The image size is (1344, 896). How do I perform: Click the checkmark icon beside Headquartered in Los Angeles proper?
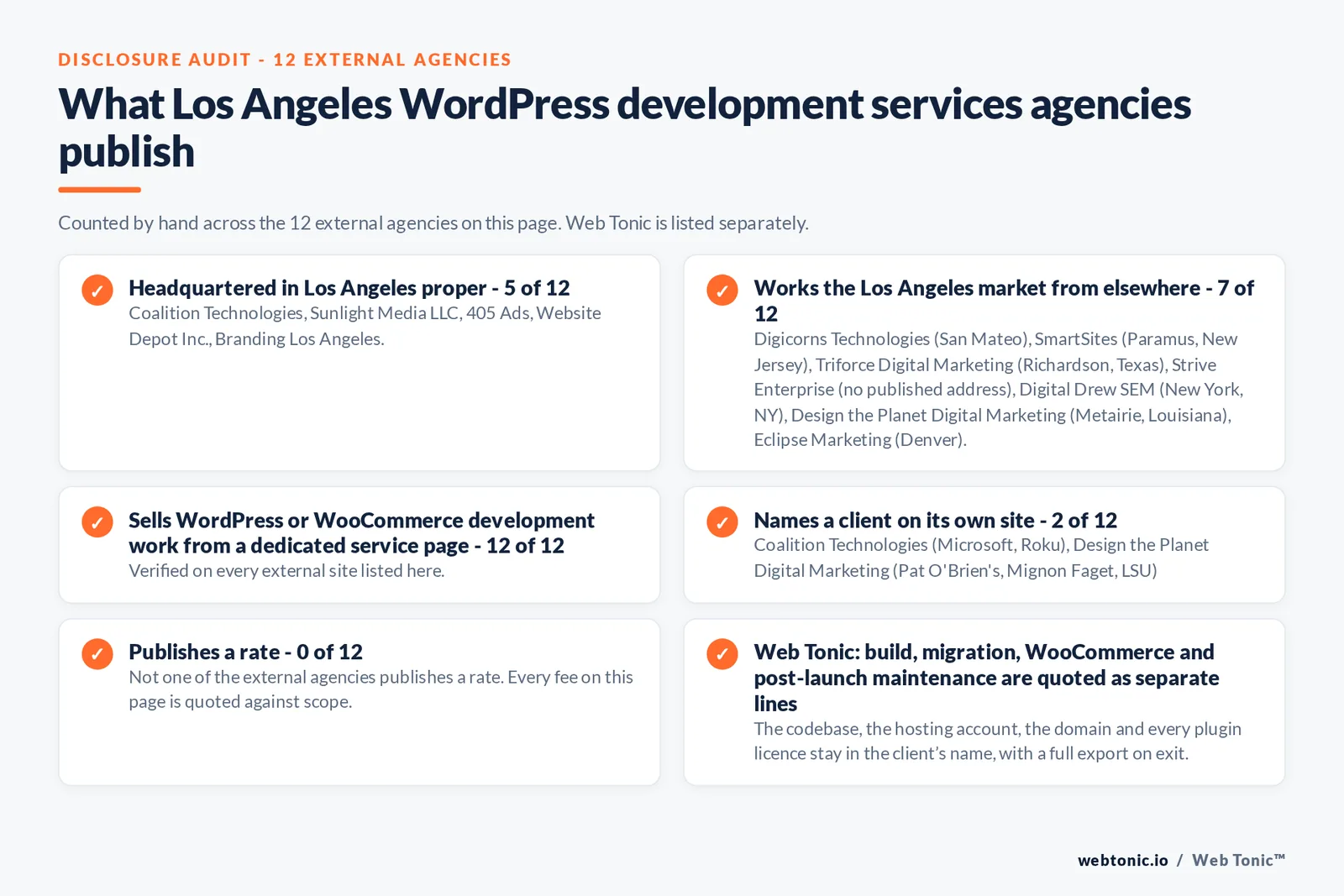click(x=97, y=290)
